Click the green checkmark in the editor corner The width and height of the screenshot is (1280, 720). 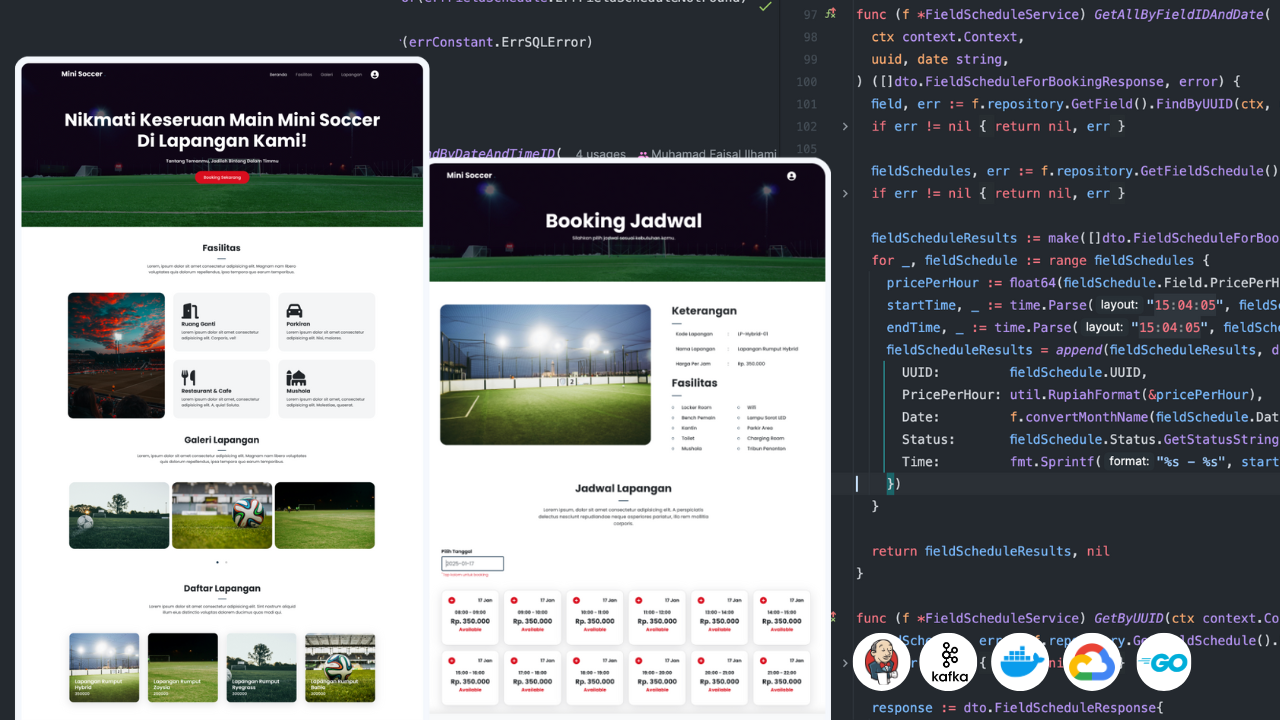coord(765,6)
